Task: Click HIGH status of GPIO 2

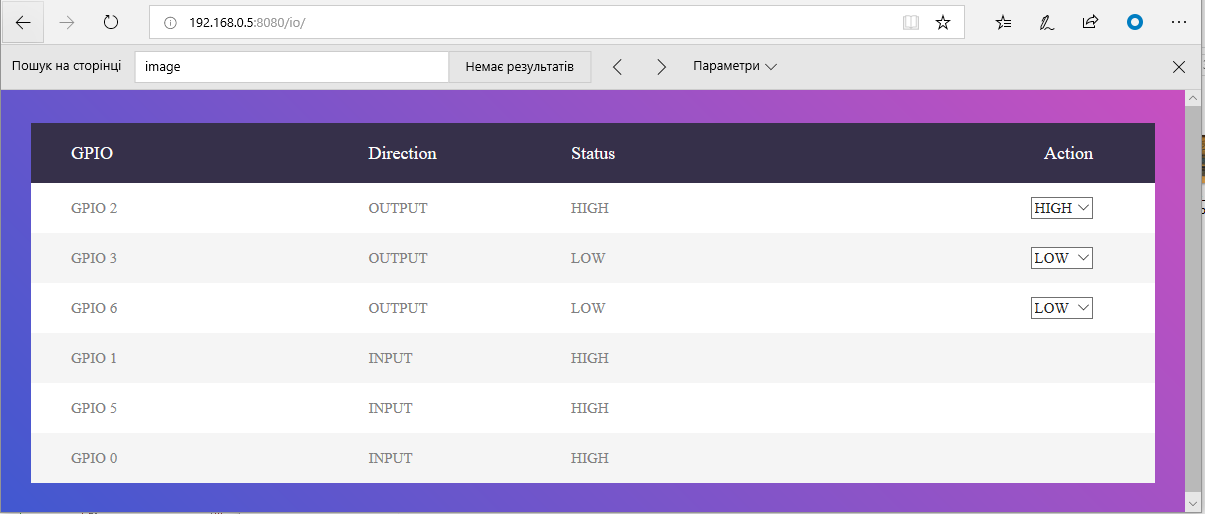Action: click(x=590, y=208)
